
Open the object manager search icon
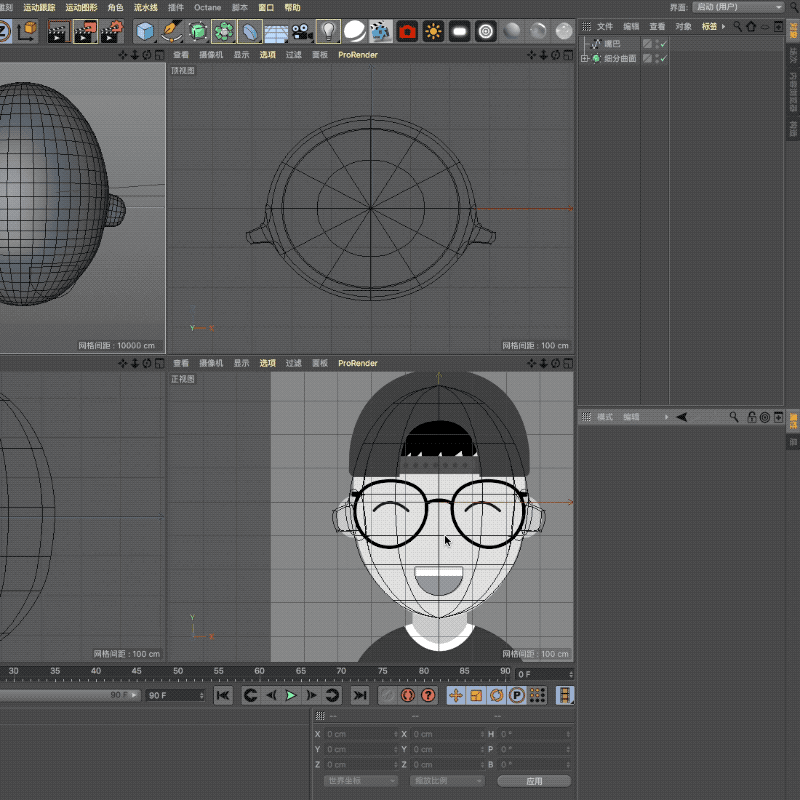tap(738, 26)
